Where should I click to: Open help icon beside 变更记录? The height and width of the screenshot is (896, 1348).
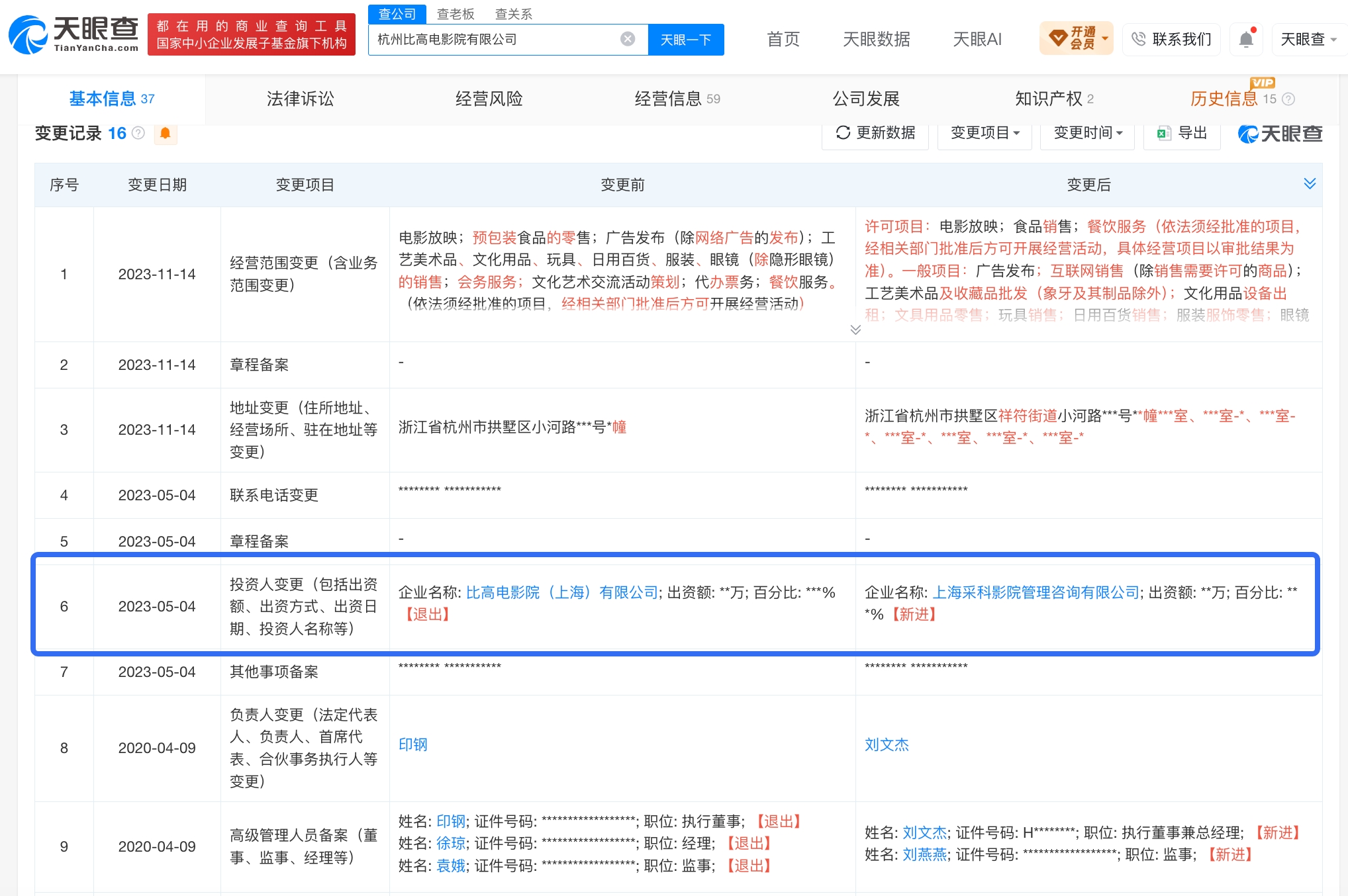point(138,133)
